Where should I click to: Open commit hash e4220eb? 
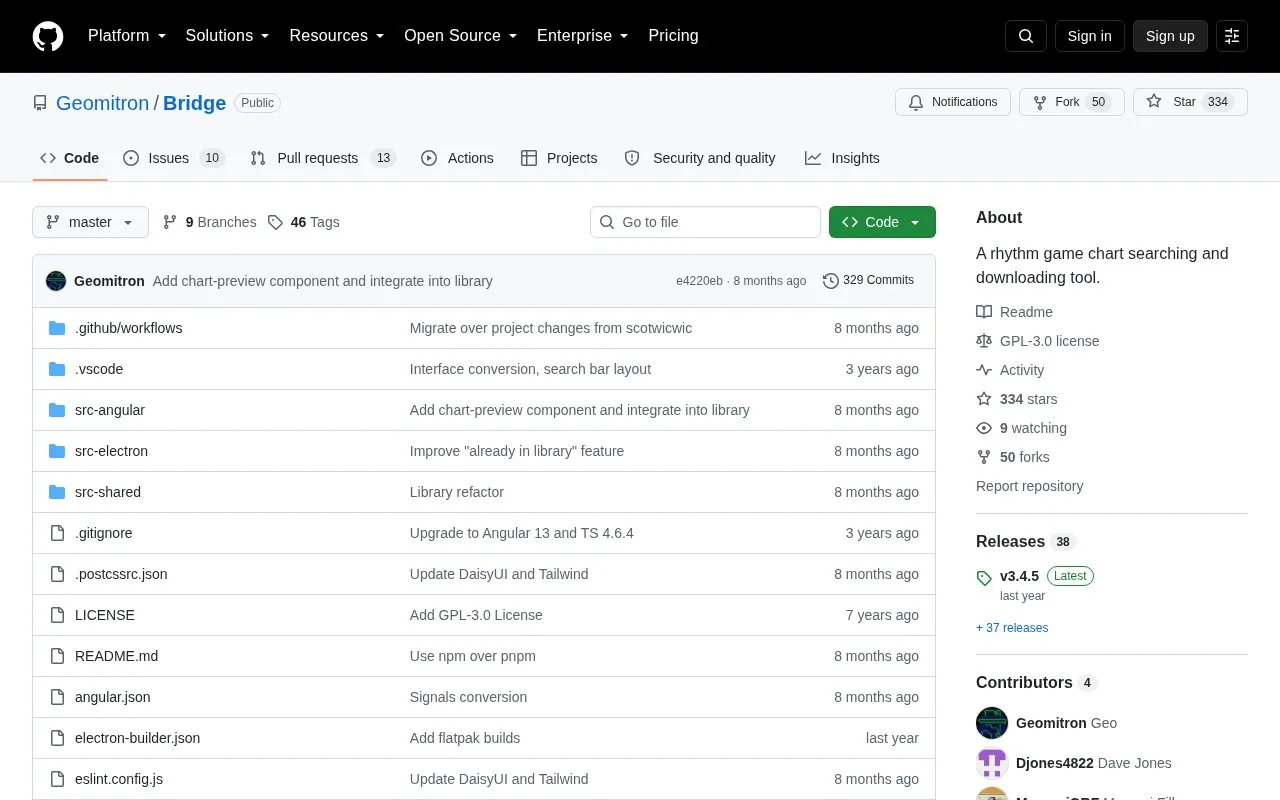[x=699, y=281]
